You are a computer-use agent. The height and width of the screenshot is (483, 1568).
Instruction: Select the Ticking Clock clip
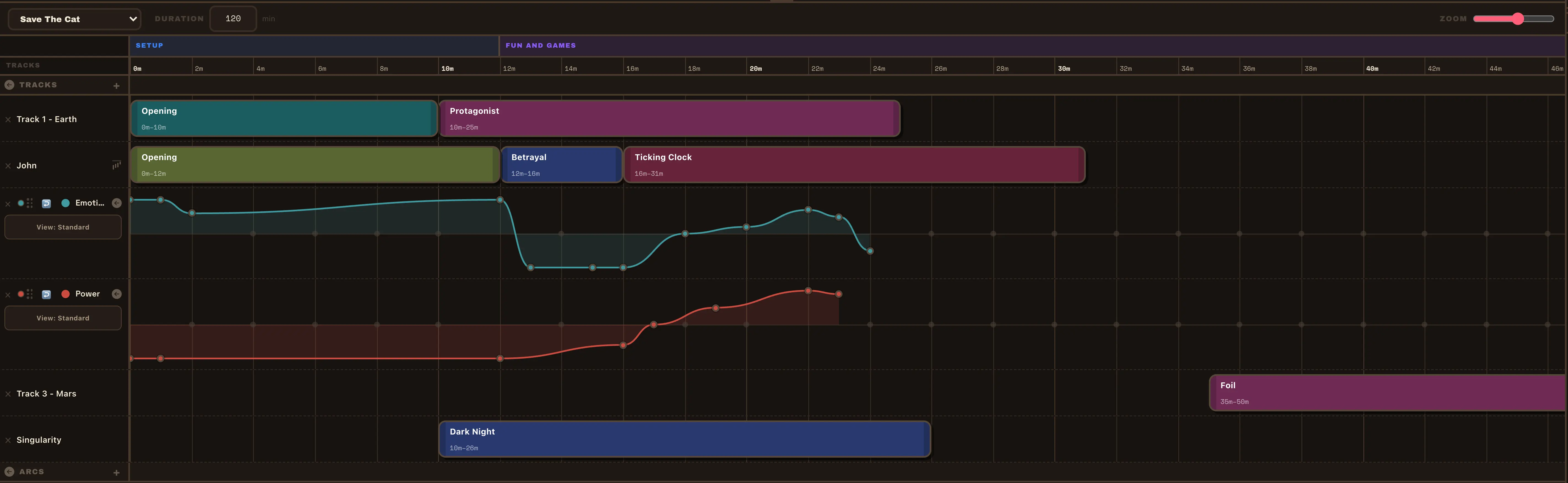854,165
